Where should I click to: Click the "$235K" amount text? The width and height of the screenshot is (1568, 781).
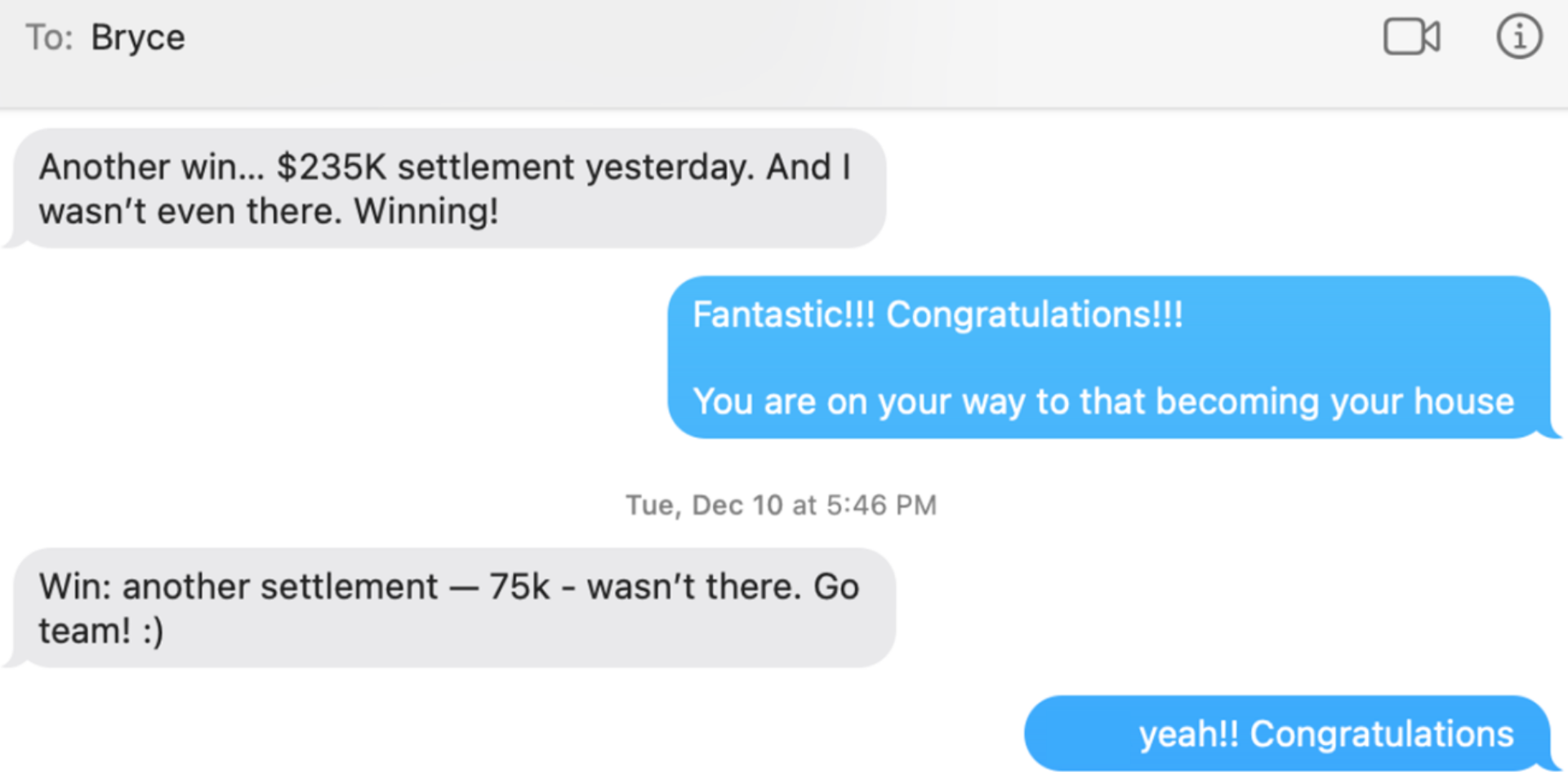(x=331, y=167)
